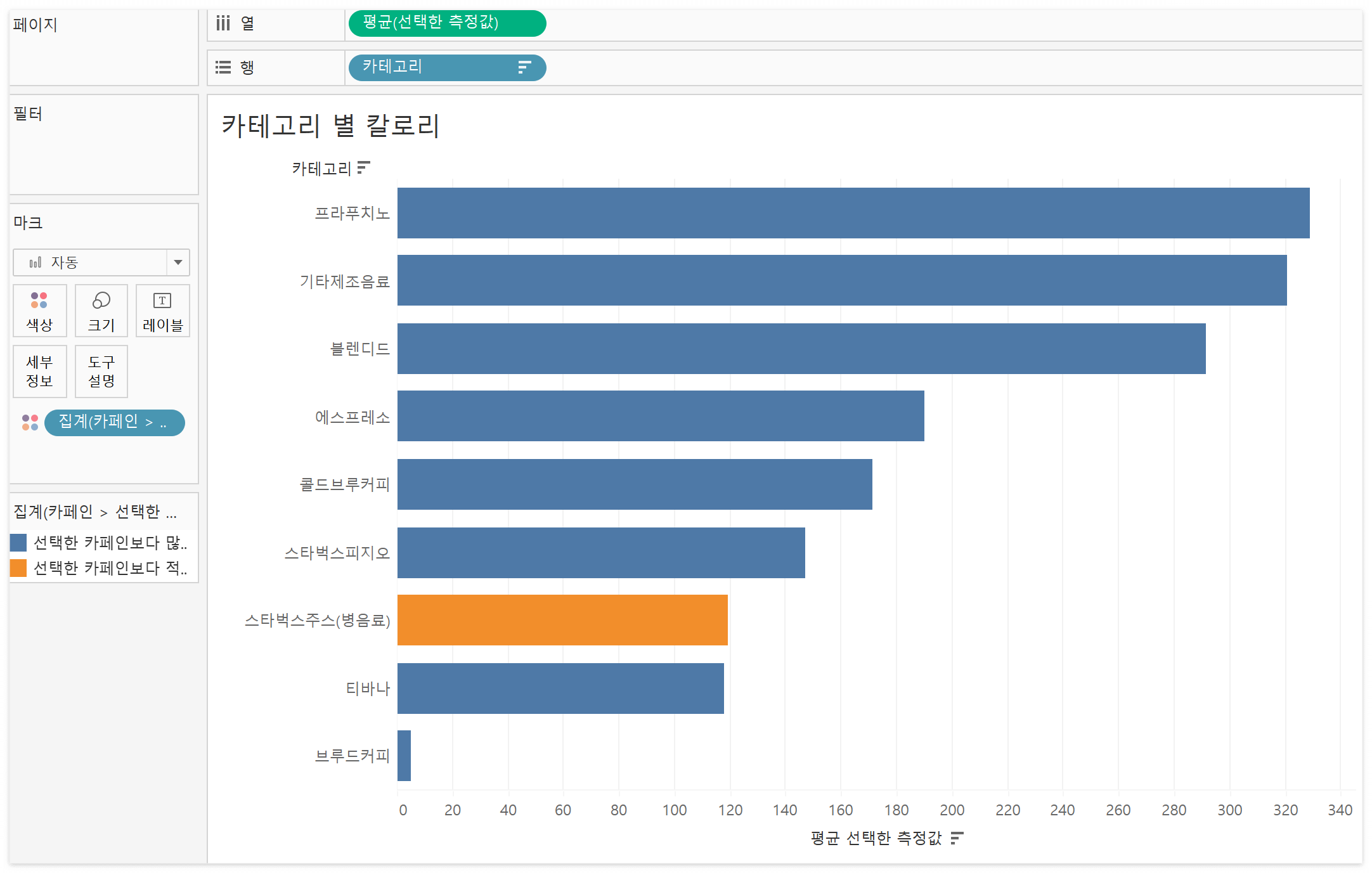The height and width of the screenshot is (873, 1372).
Task: Click the 카테고리 별 칼로리 sheet title
Action: (330, 126)
